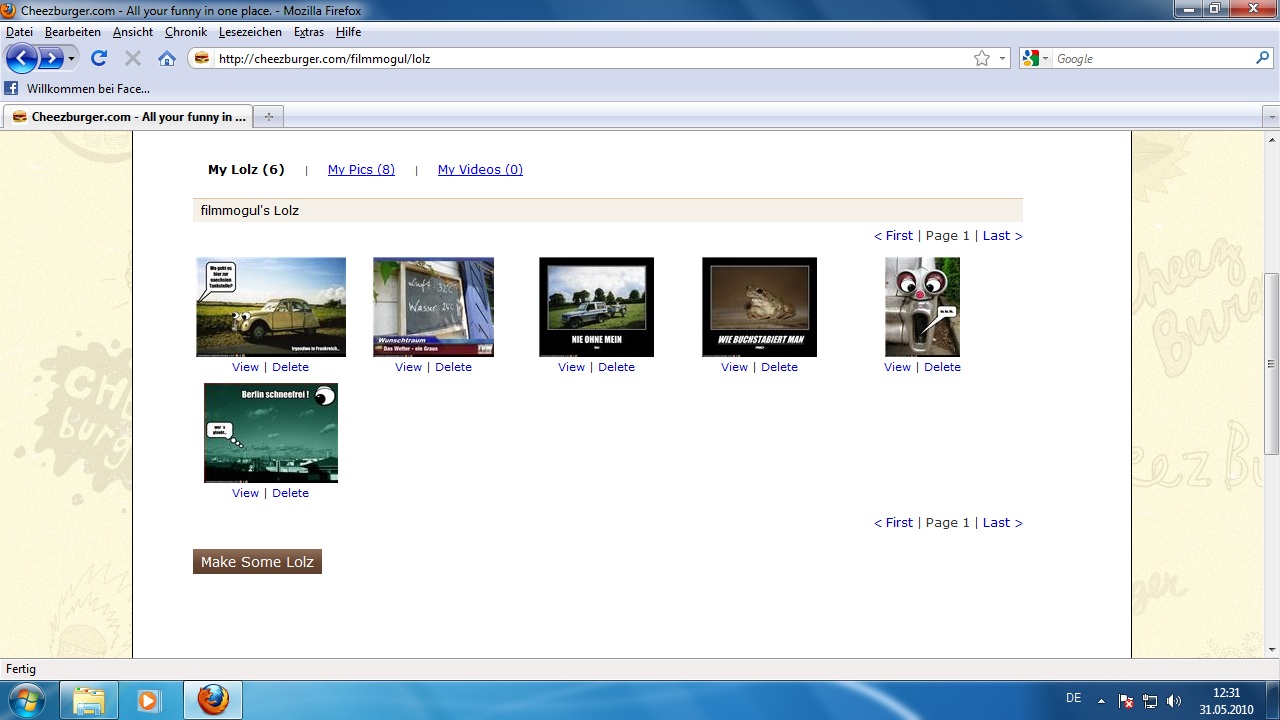Open the My Pics (8) link
The image size is (1280, 720).
pos(361,170)
